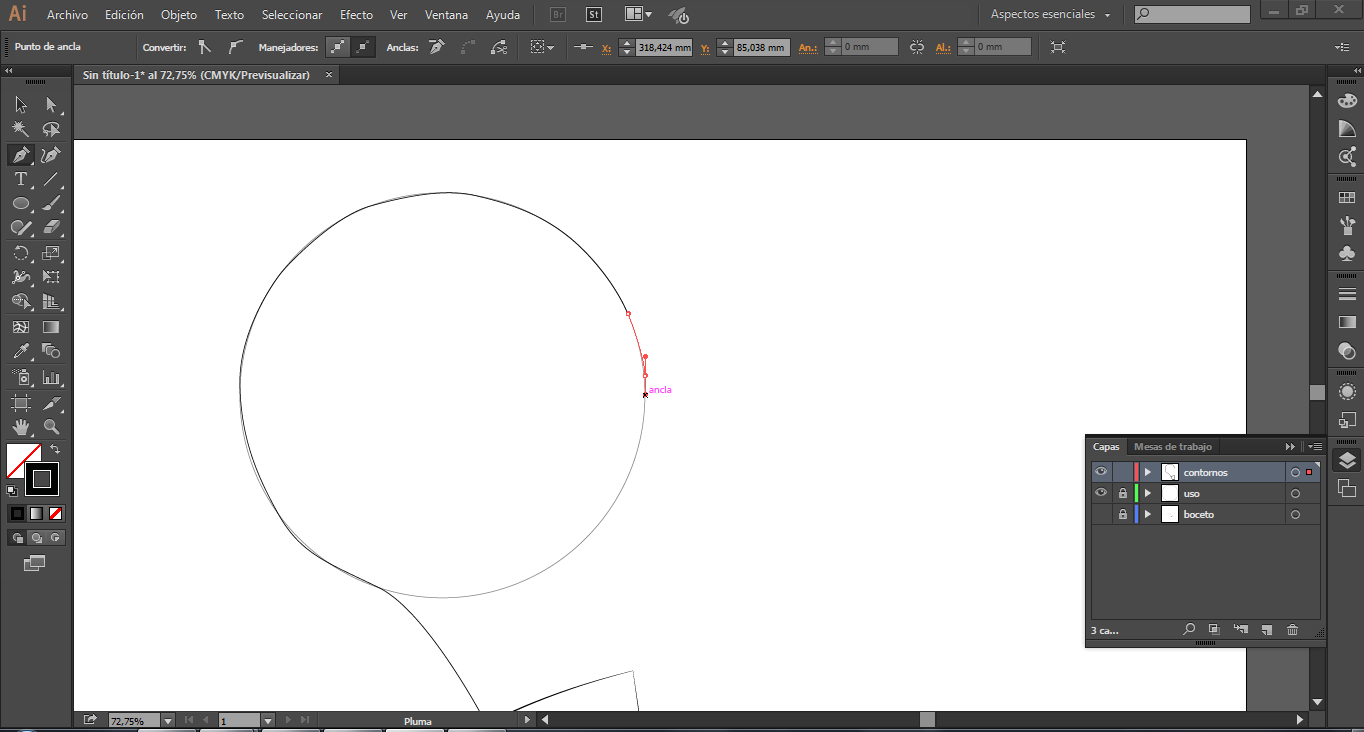This screenshot has width=1364, height=732.
Task: Toggle visibility of the uso layer
Action: [x=1101, y=493]
